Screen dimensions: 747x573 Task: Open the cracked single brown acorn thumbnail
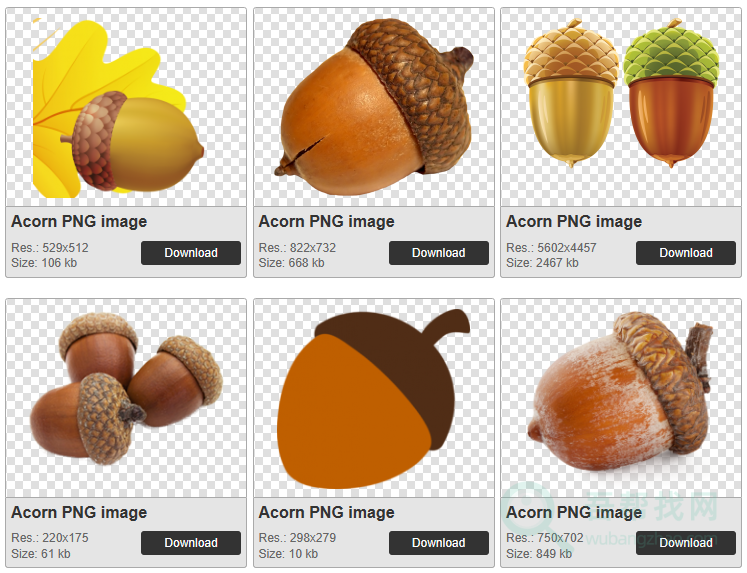point(373,108)
